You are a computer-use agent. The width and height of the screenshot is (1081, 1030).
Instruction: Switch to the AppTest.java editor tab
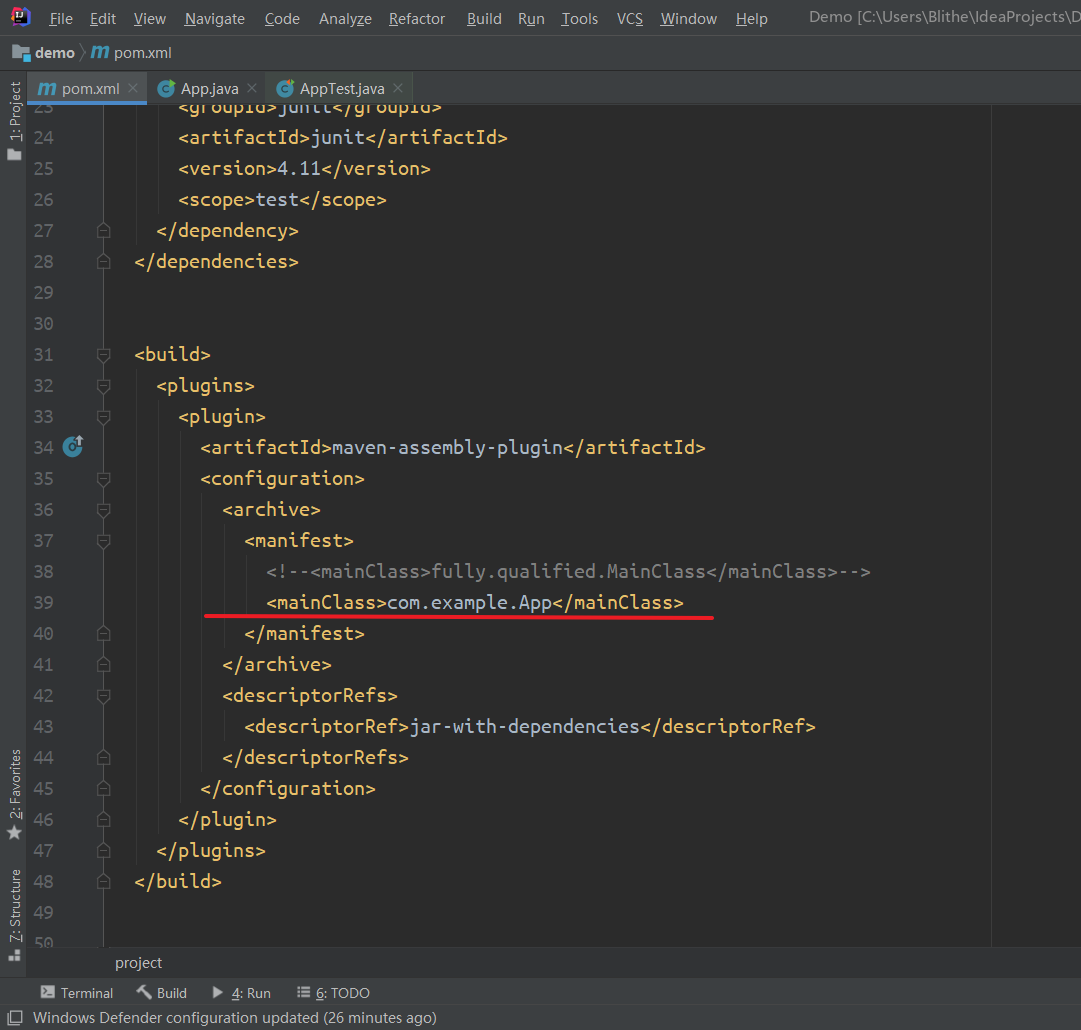tap(342, 88)
